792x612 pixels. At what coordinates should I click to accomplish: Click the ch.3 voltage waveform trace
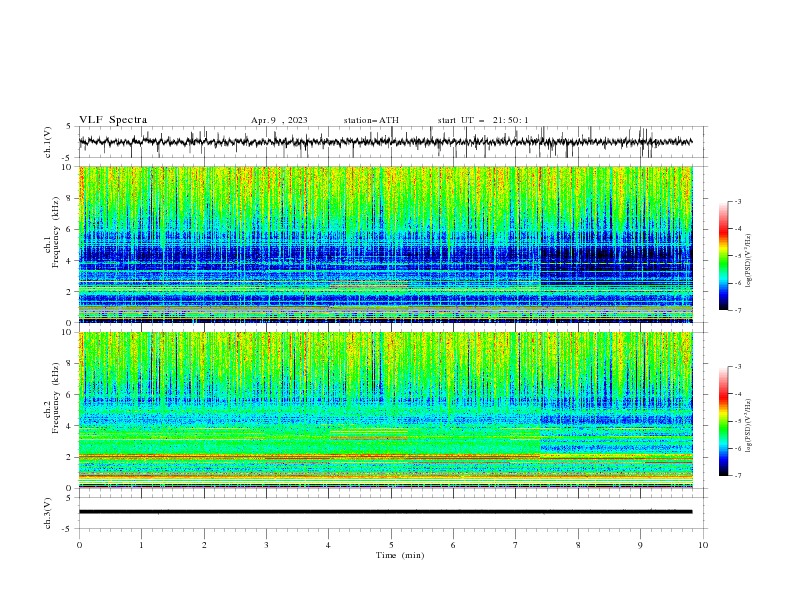click(x=385, y=512)
